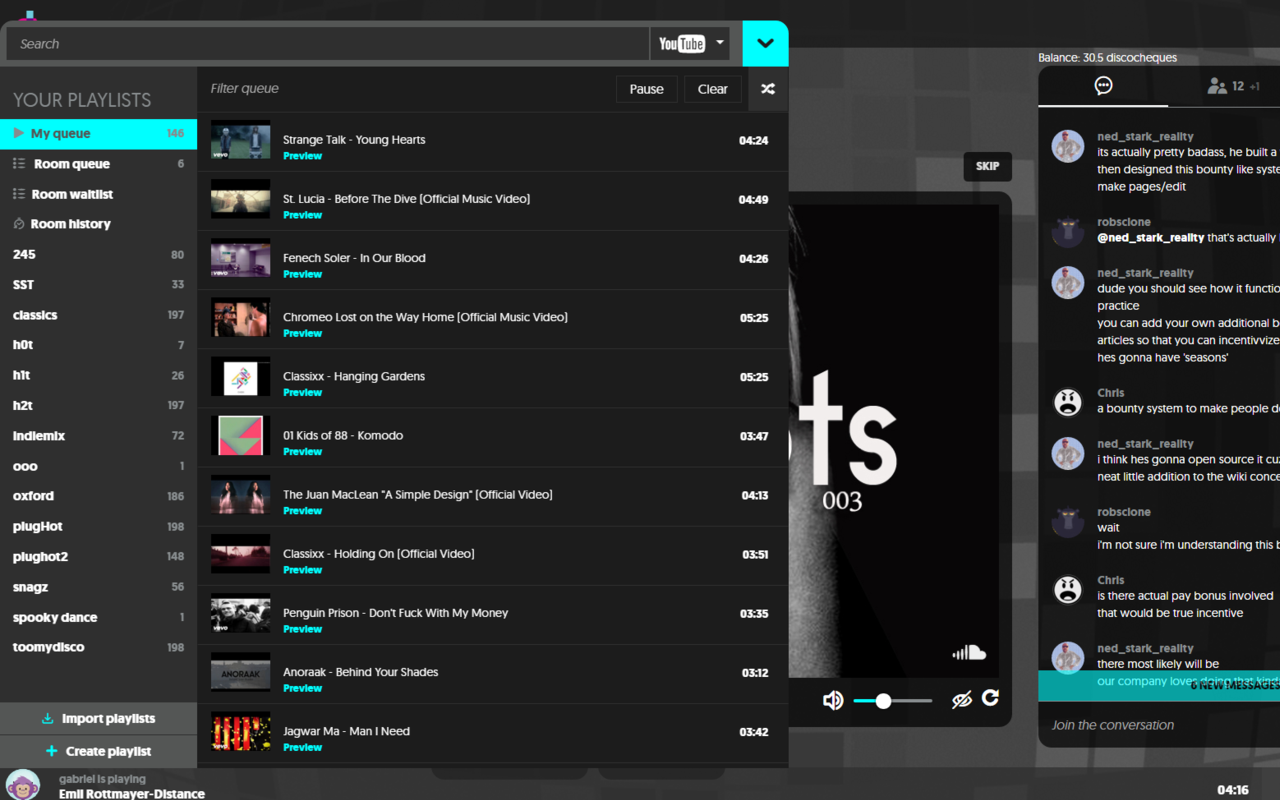The width and height of the screenshot is (1280, 800).
Task: Preview Fenech Soler - In Our Blood
Action: [302, 274]
